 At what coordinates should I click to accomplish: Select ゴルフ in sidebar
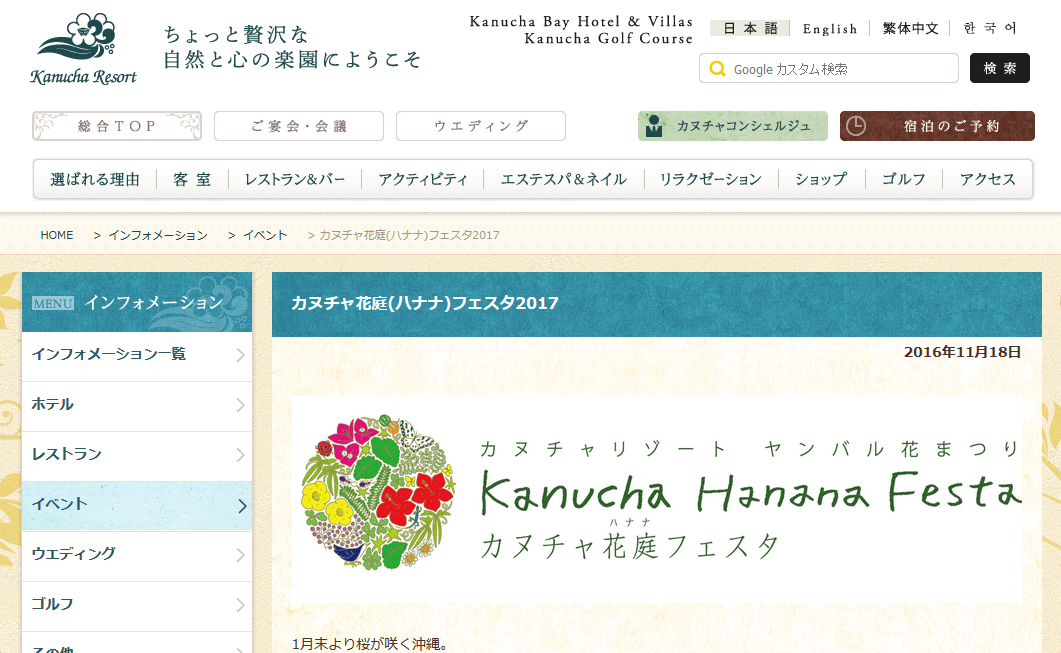click(137, 605)
